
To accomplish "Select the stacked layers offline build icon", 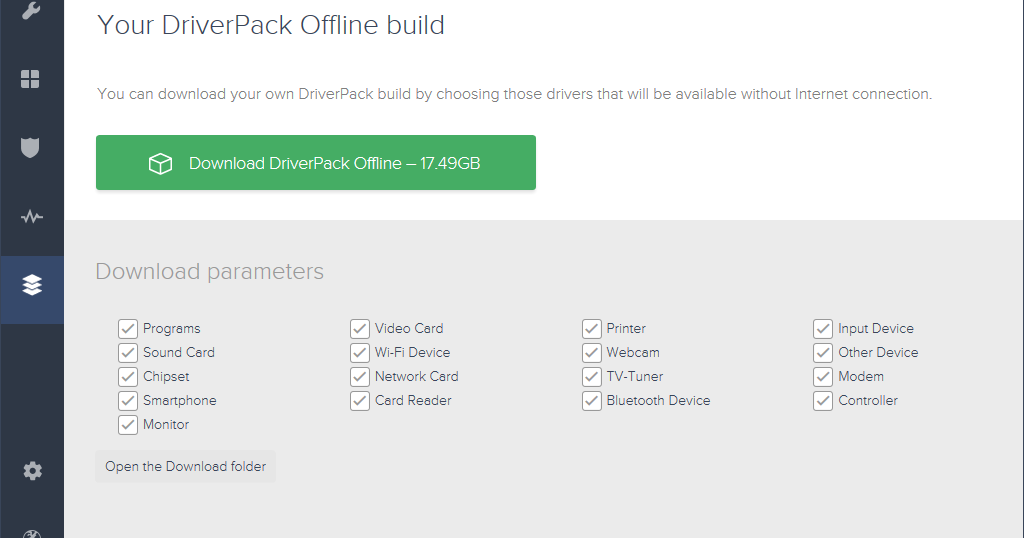I will (x=32, y=285).
